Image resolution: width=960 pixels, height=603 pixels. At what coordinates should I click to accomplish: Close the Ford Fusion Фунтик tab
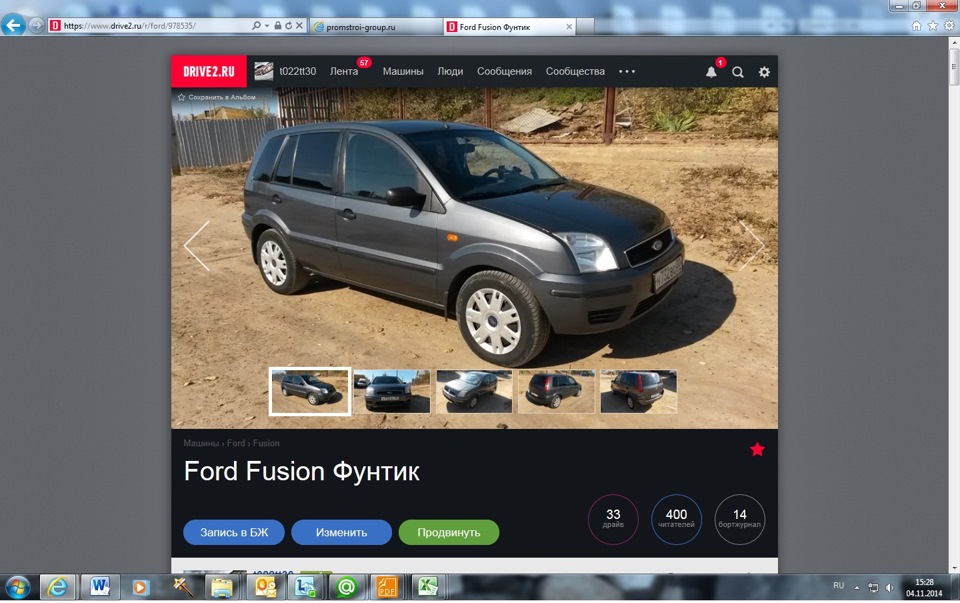[569, 26]
